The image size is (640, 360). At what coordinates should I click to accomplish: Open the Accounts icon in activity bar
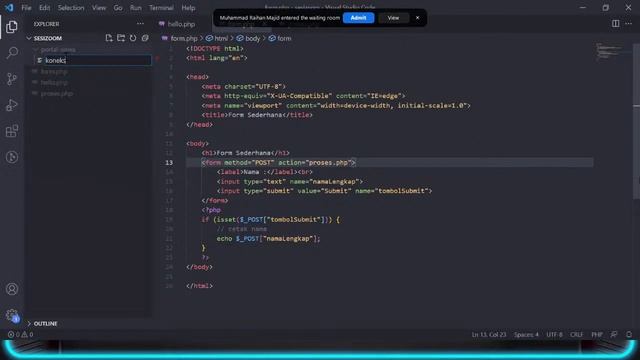(12, 289)
